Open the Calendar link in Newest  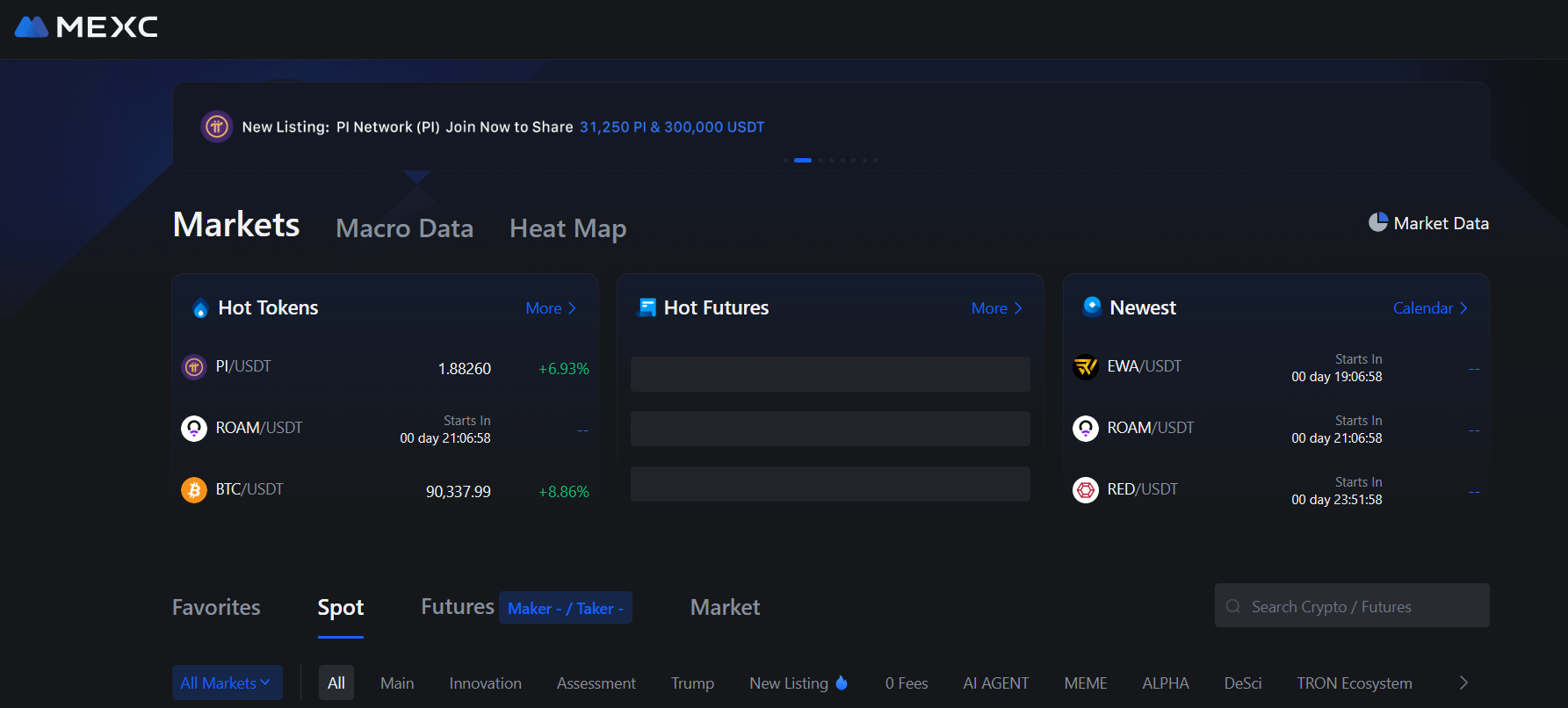[1430, 308]
